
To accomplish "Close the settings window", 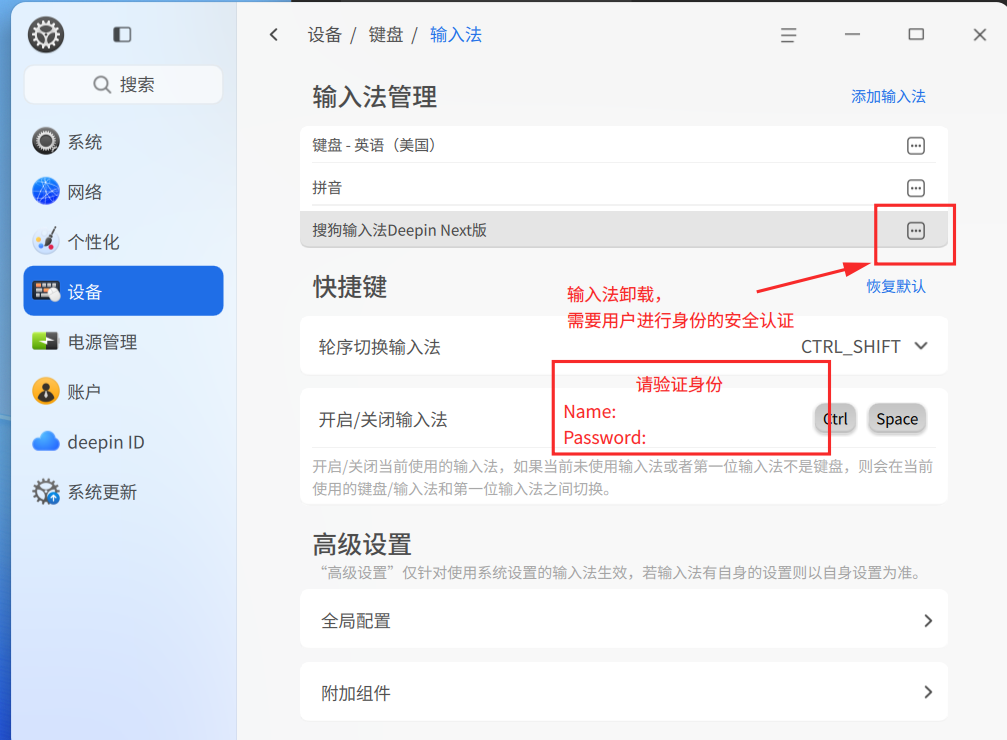I will [979, 35].
